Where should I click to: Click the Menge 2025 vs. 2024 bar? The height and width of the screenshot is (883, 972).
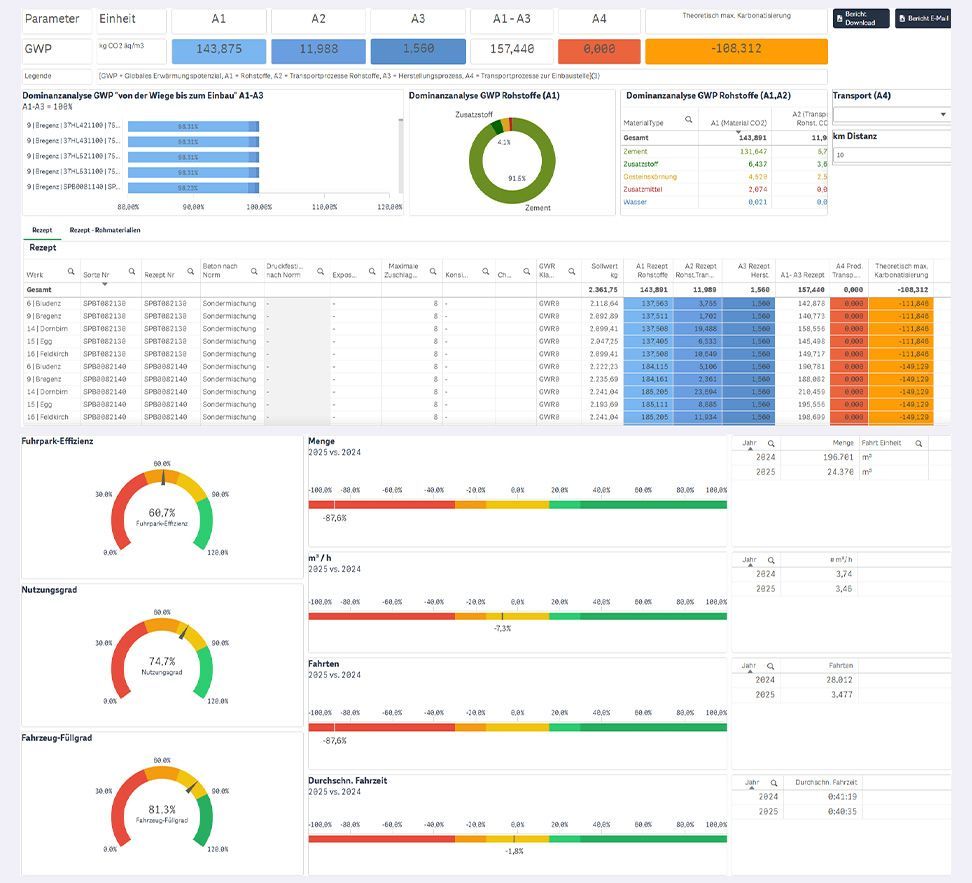(x=518, y=505)
